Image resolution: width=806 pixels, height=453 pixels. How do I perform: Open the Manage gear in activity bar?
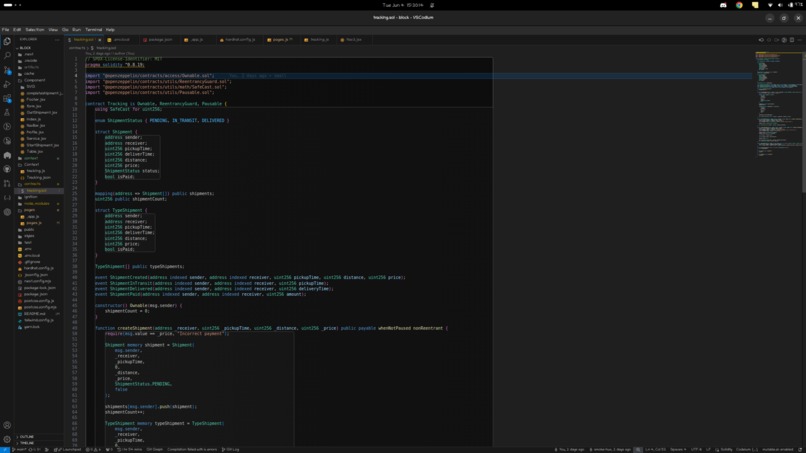click(7, 439)
